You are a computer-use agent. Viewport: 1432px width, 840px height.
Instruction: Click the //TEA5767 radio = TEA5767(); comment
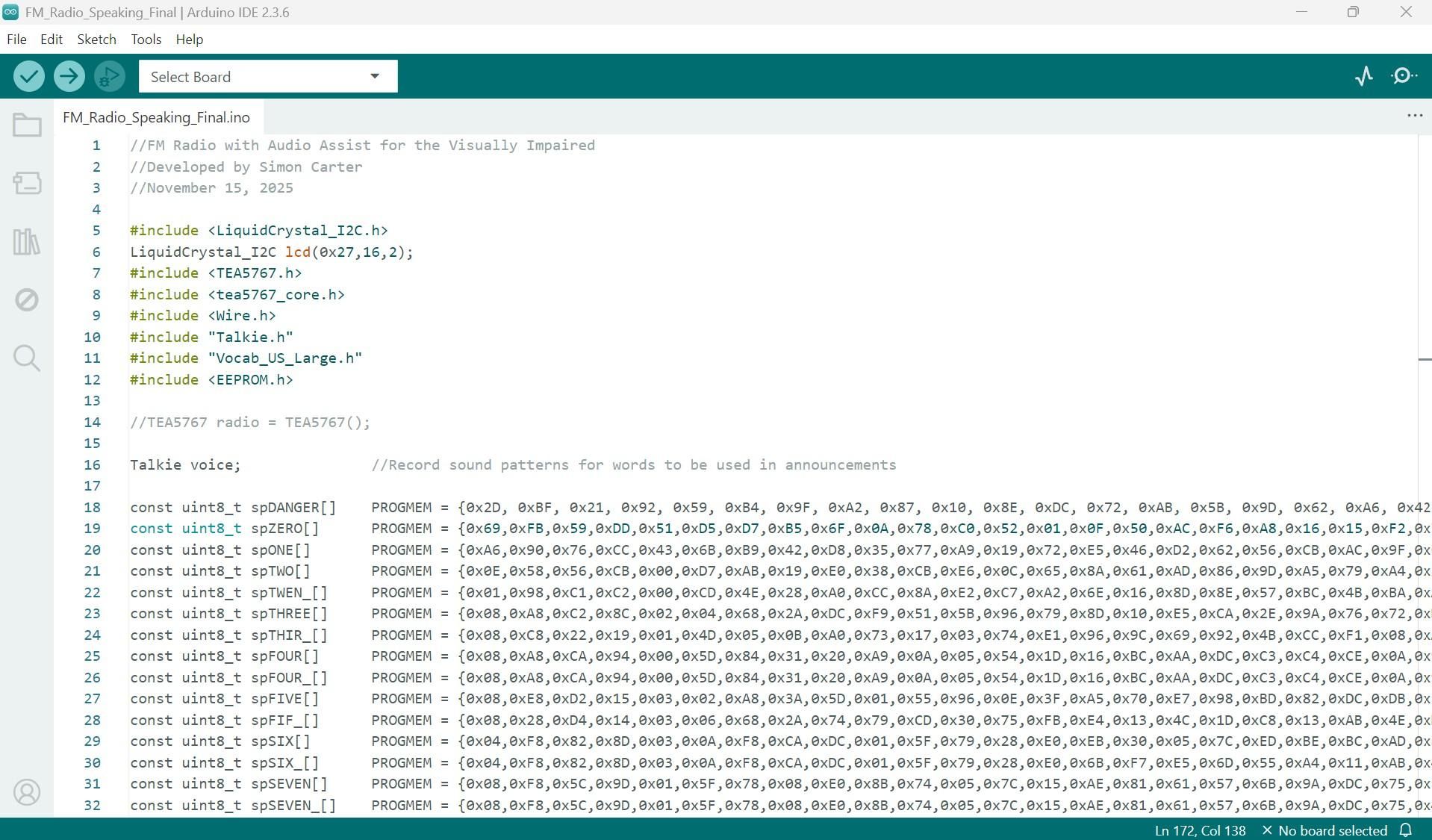click(250, 422)
